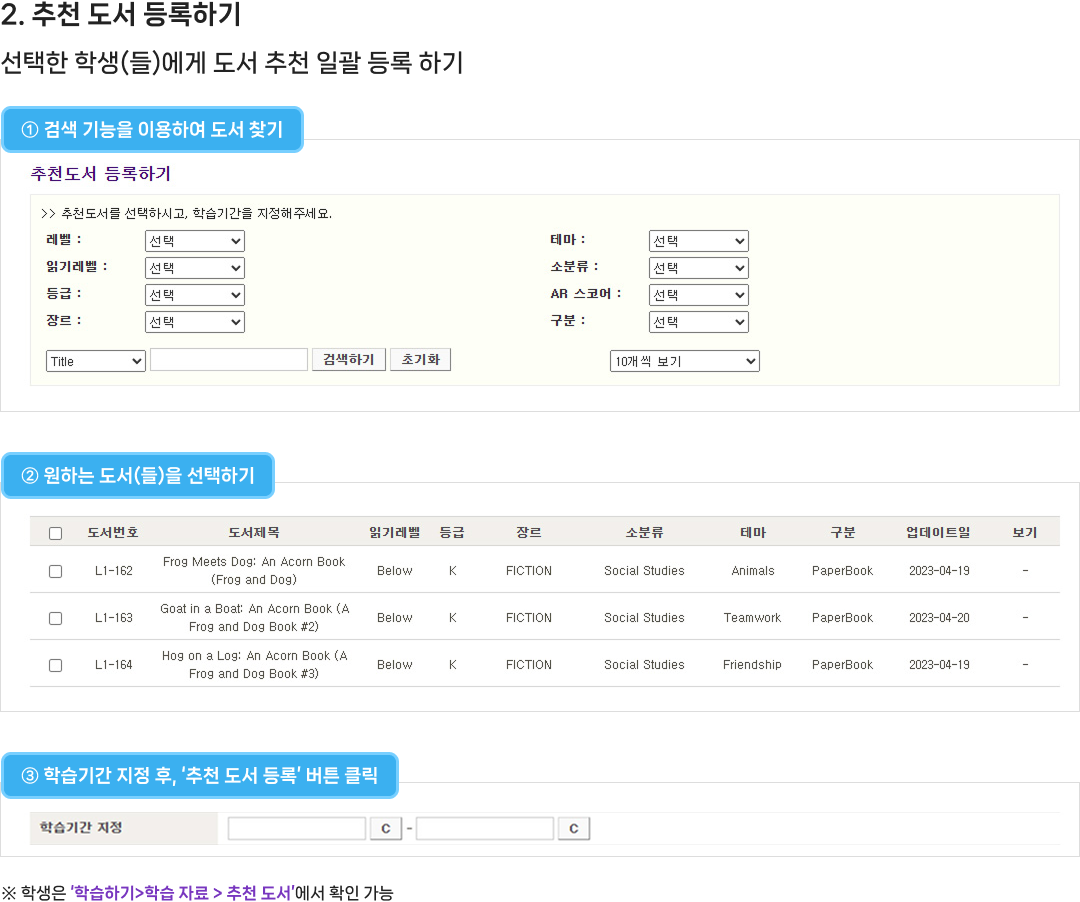This screenshot has height=902, width=1080.
Task: Open the Title search-type dropdown
Action: pos(96,361)
